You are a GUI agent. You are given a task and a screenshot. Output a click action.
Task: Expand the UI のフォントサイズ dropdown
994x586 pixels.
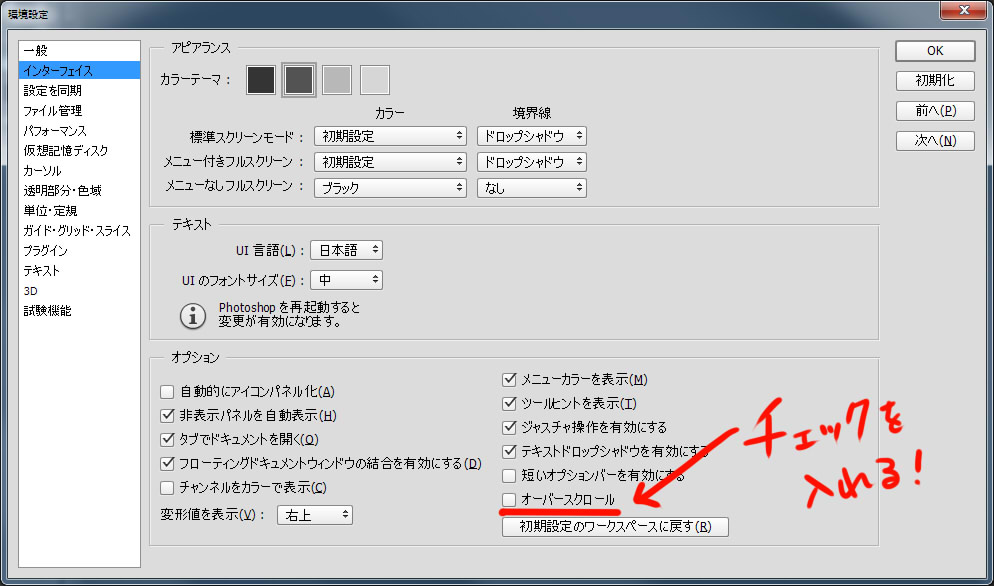coord(346,280)
